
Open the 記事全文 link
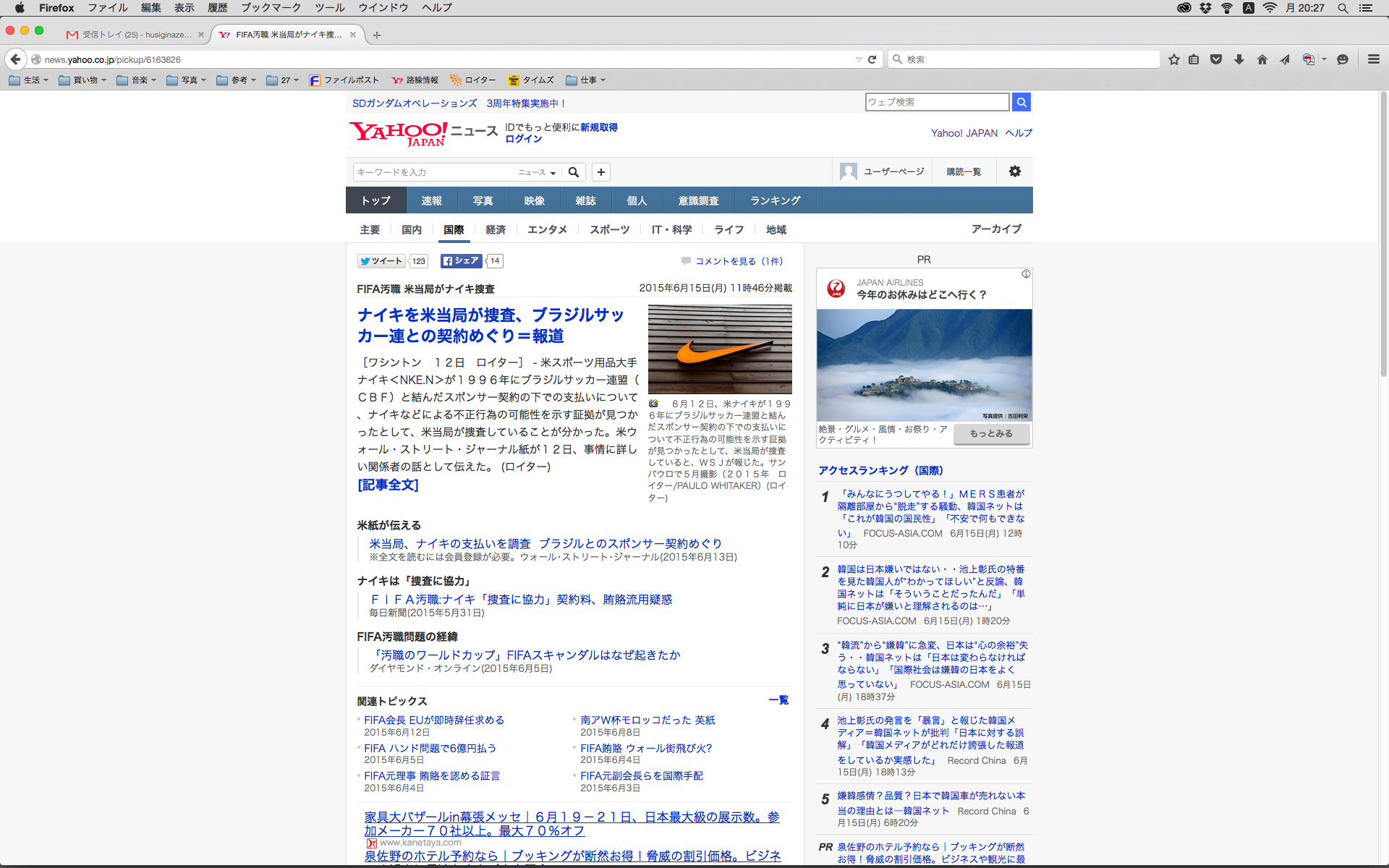388,485
